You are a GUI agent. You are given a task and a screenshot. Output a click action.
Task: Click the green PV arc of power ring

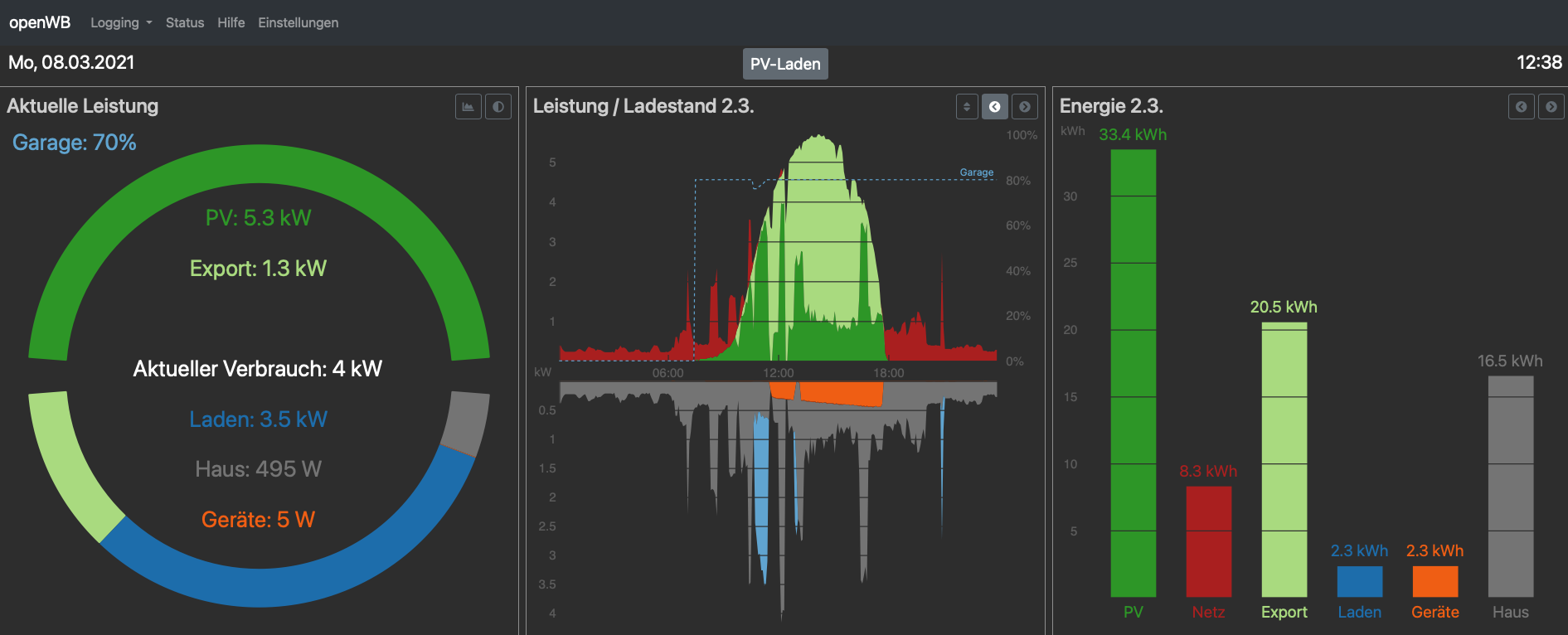[x=259, y=166]
